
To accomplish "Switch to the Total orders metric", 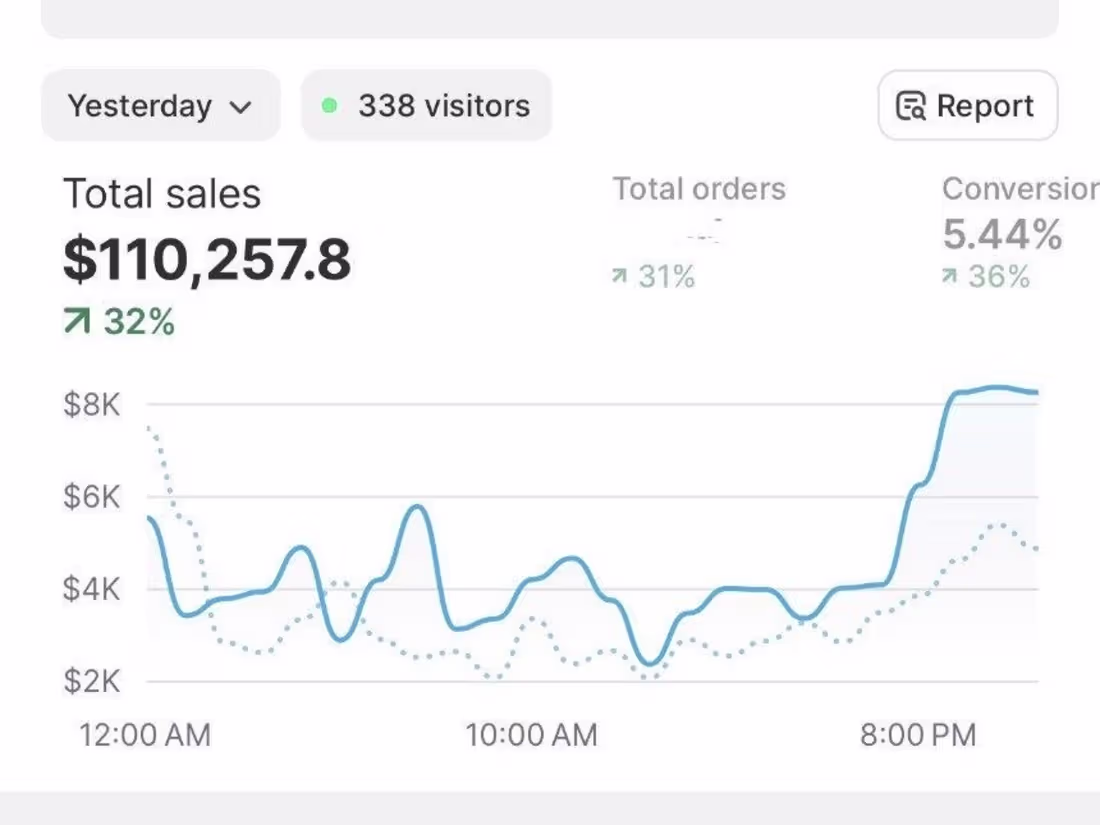I will (699, 189).
